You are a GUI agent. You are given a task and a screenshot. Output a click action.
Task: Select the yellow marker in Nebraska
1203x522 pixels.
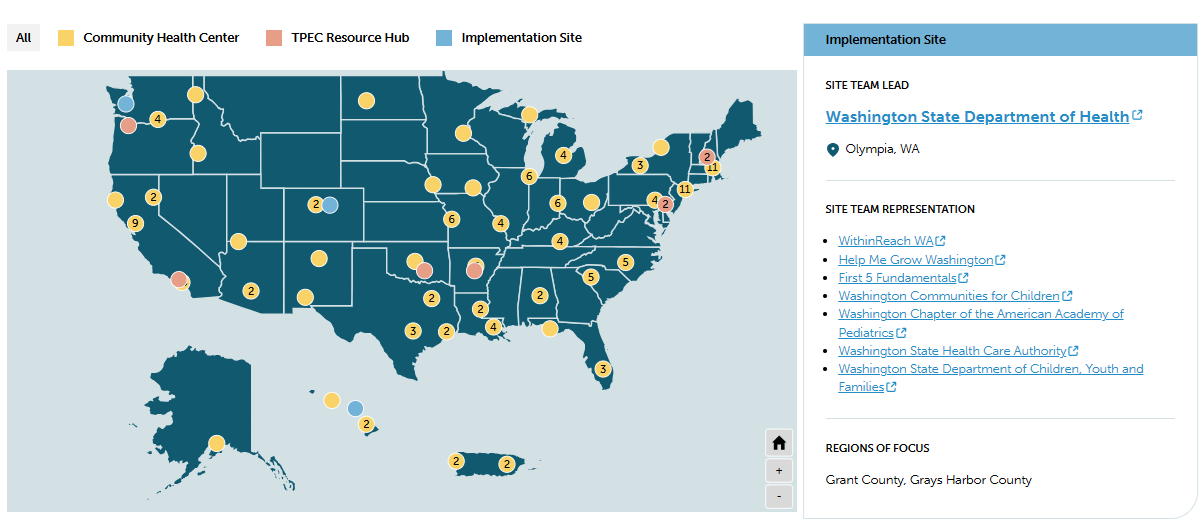click(x=433, y=185)
